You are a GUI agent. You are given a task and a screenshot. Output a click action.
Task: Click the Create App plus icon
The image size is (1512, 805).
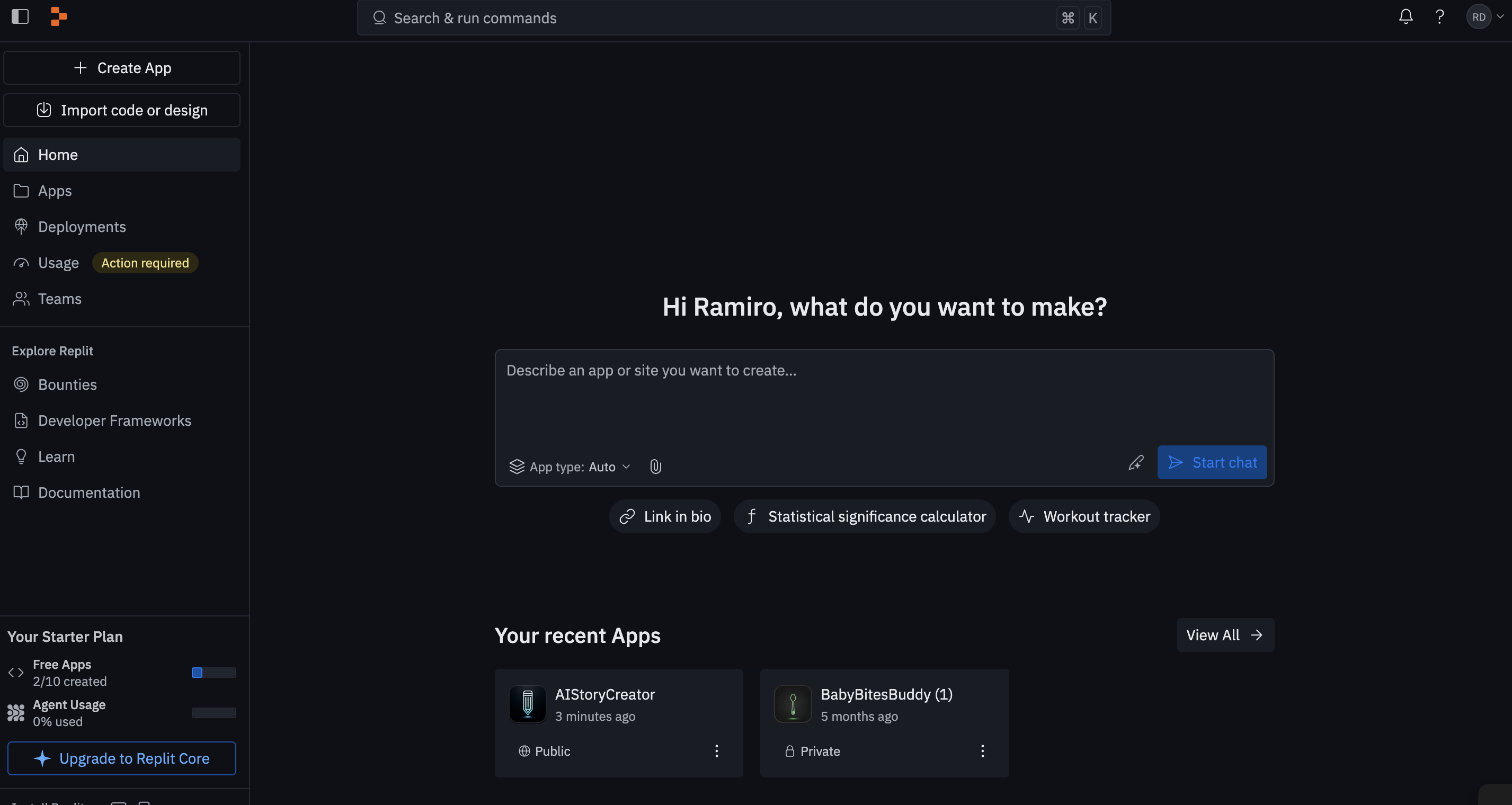[x=81, y=68]
